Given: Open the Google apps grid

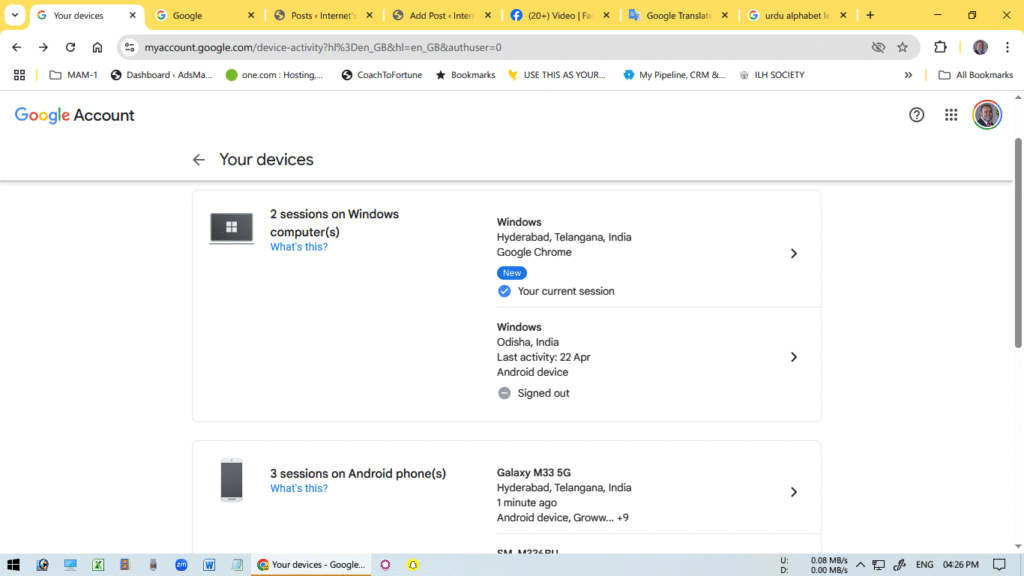Looking at the screenshot, I should pos(951,115).
